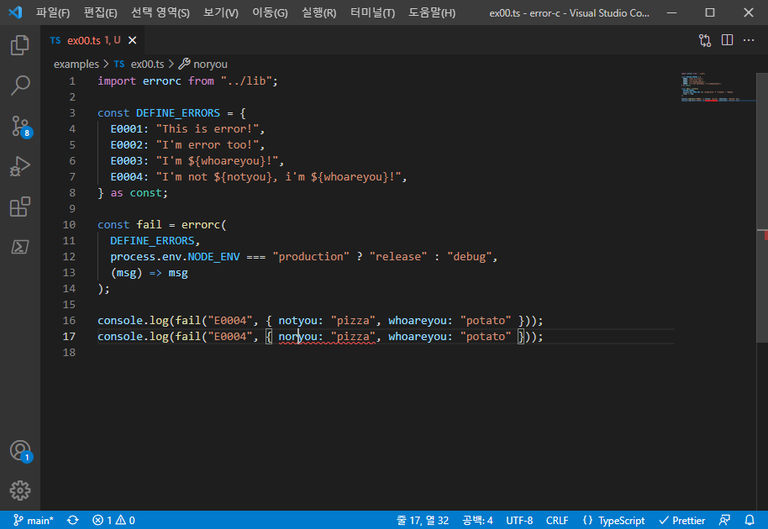Open the Manage gear settings menu

pyautogui.click(x=20, y=490)
